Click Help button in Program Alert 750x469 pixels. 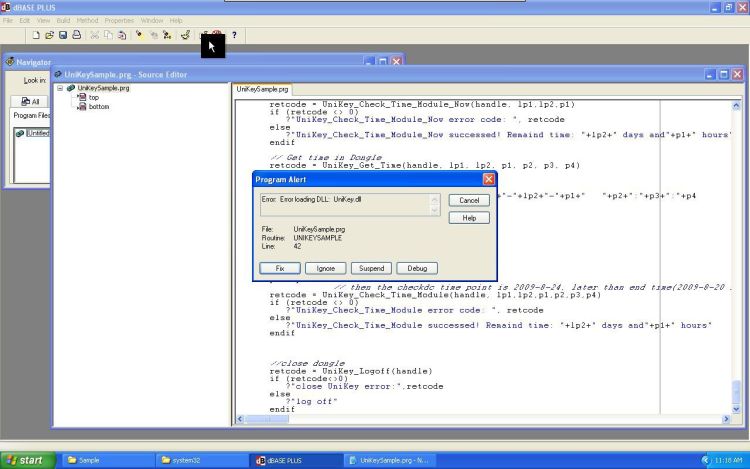(469, 218)
